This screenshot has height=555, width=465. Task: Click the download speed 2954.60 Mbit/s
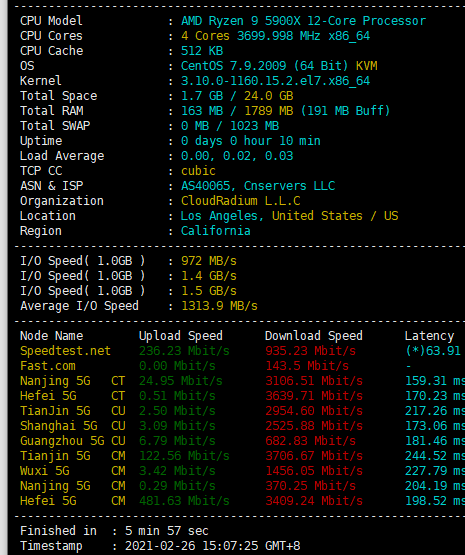[x=314, y=411]
